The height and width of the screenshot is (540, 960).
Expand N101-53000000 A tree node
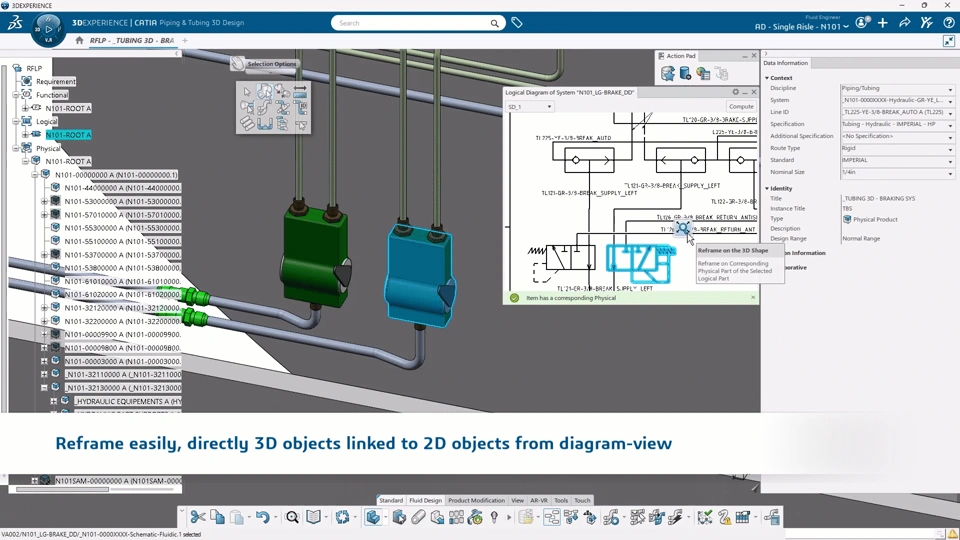[44, 201]
